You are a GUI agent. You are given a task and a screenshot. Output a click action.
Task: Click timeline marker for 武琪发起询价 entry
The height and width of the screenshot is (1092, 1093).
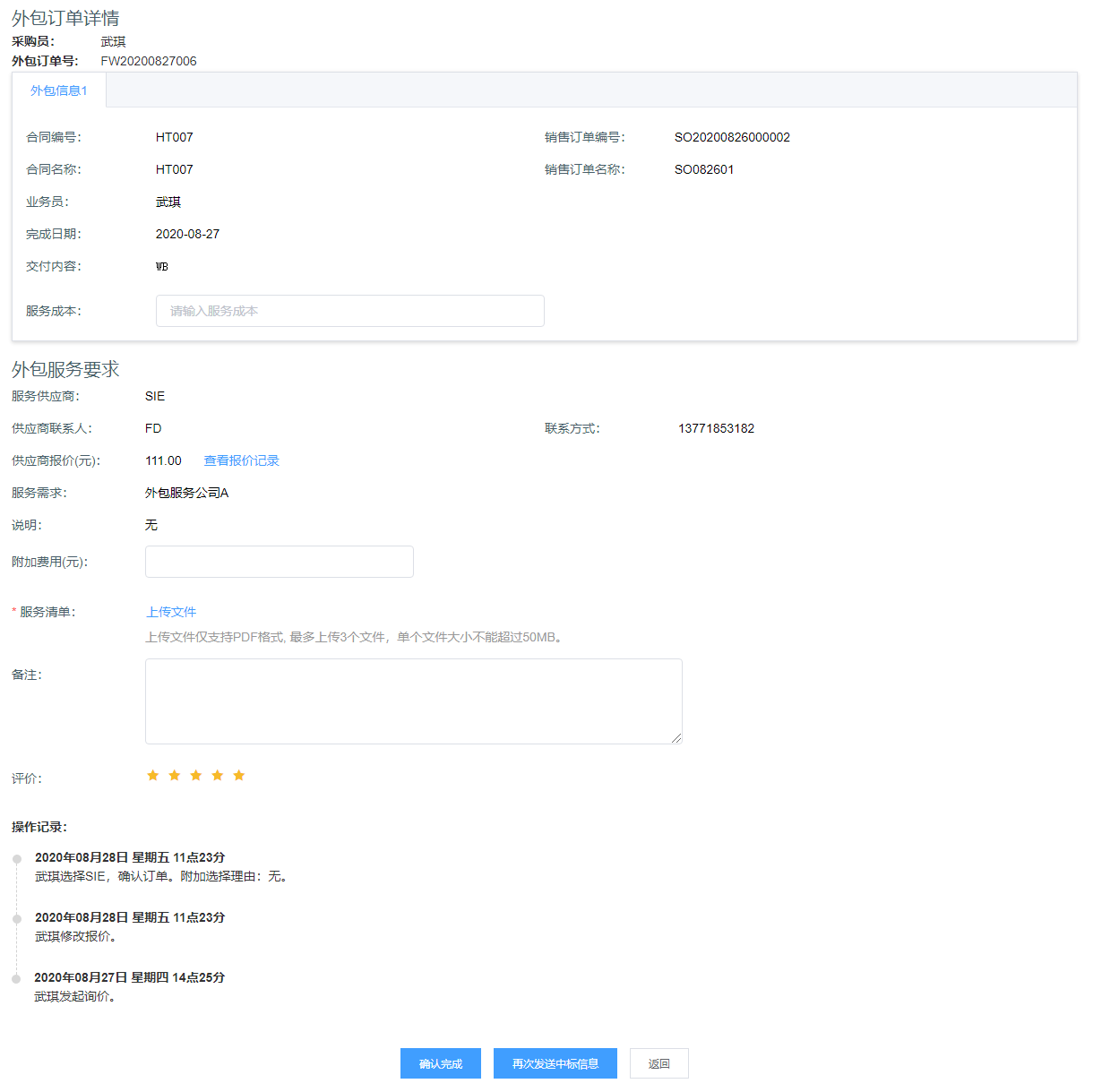point(16,979)
